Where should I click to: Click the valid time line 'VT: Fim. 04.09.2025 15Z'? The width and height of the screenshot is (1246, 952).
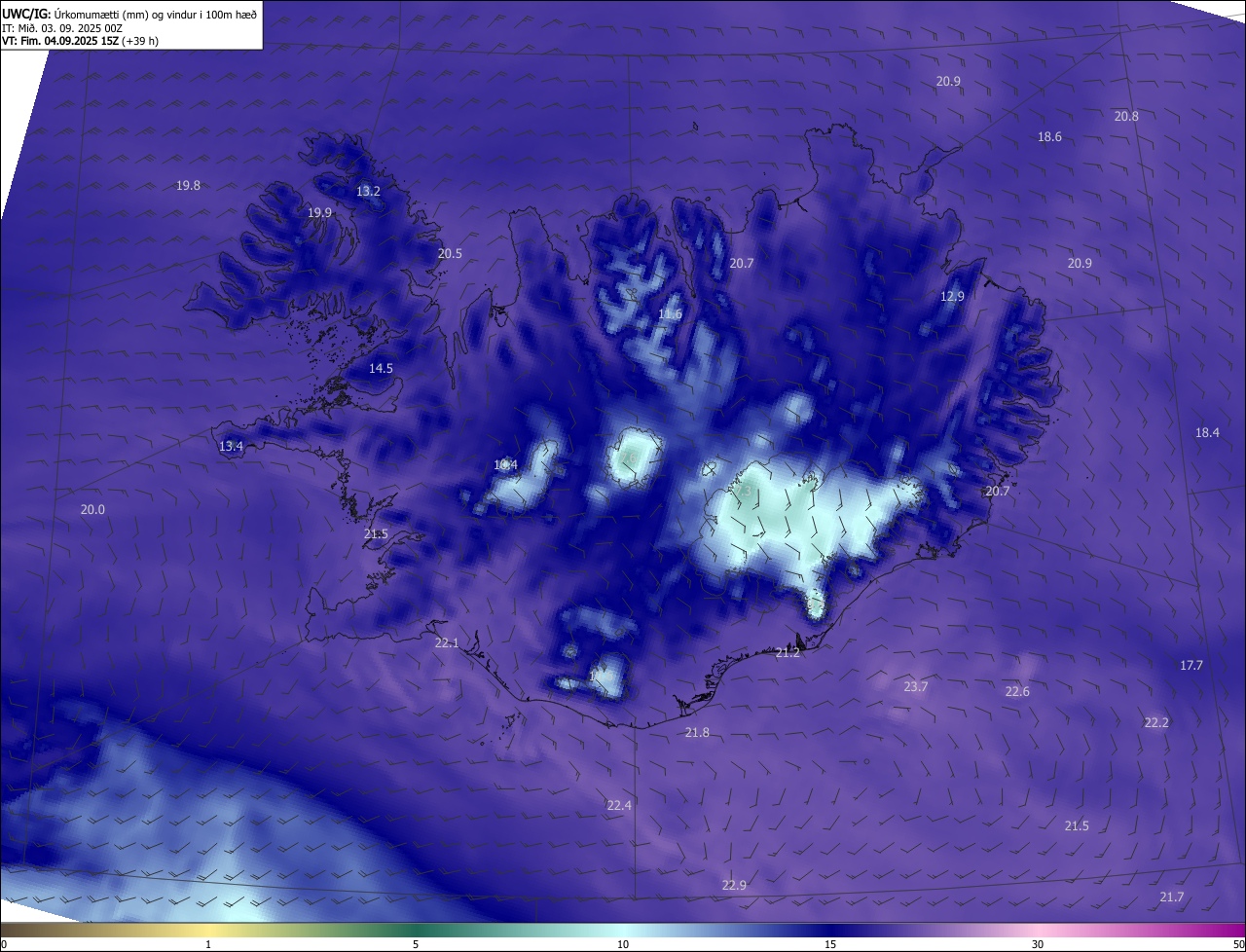(x=59, y=42)
